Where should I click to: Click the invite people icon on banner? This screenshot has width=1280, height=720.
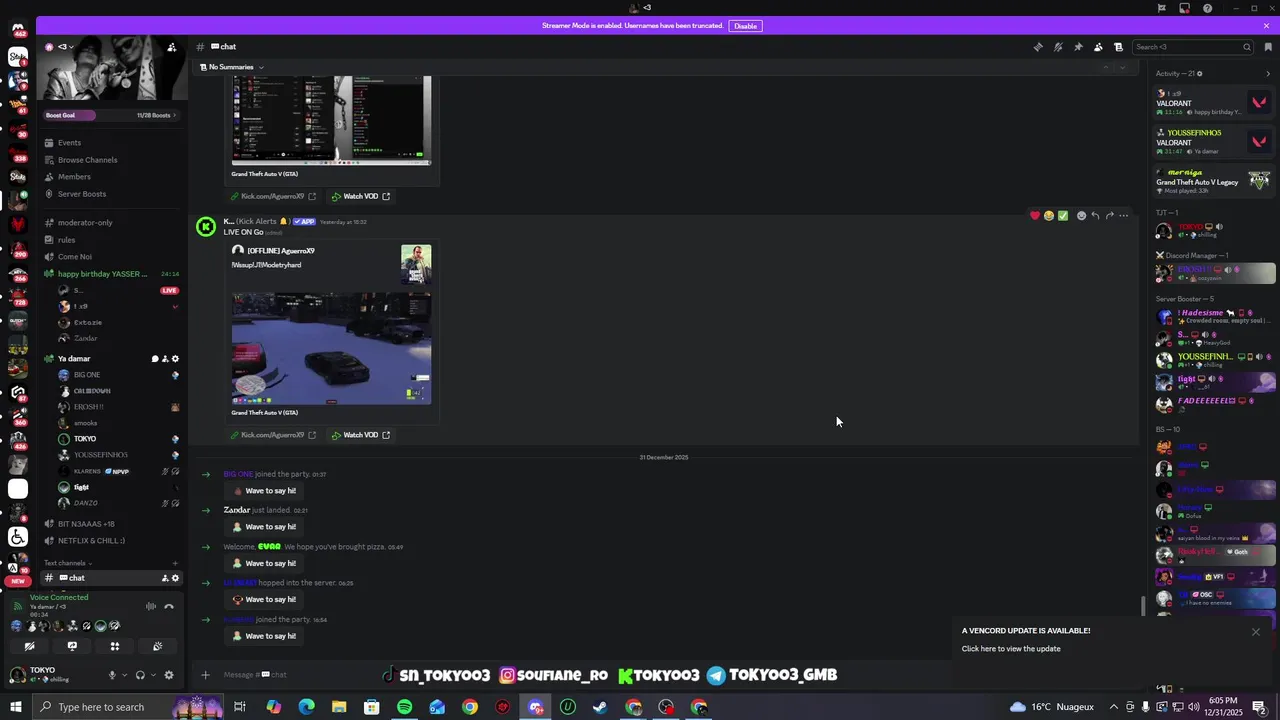(172, 47)
